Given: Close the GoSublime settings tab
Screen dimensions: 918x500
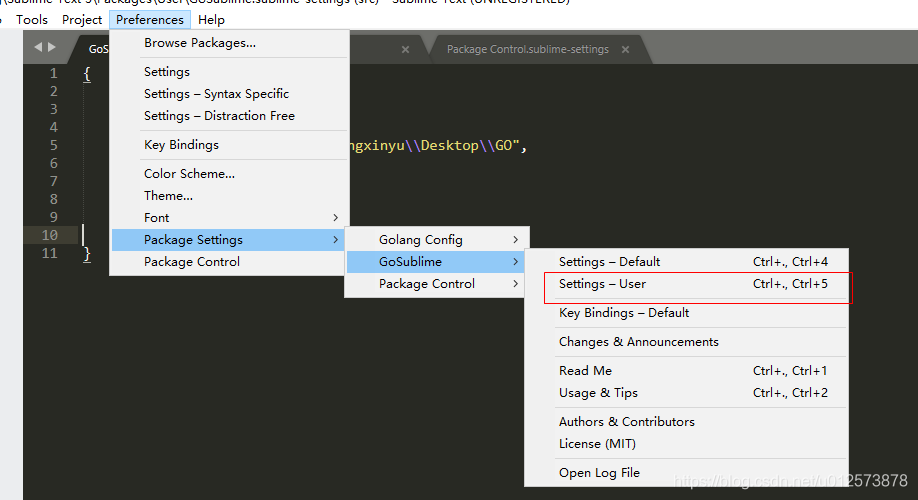Looking at the screenshot, I should 405,50.
